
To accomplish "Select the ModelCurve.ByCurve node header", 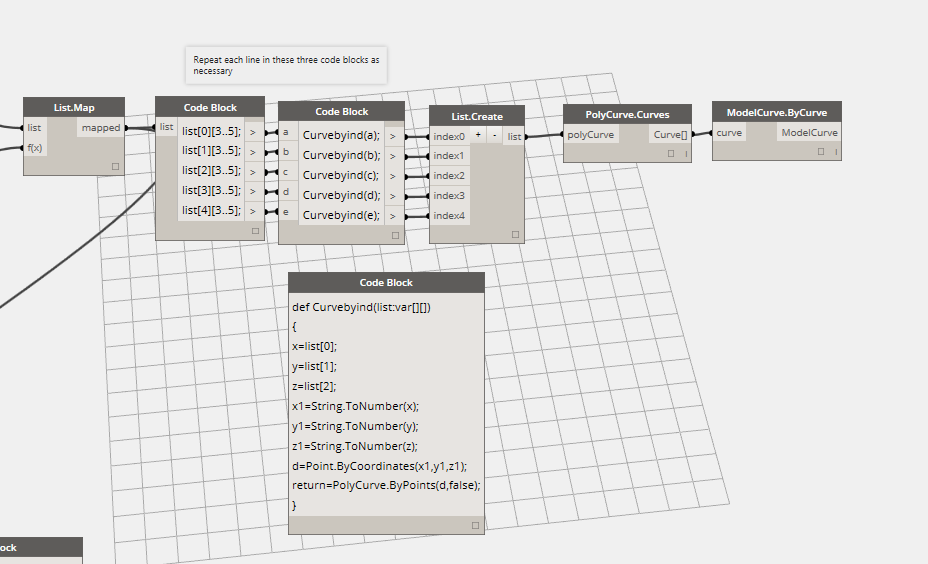I will click(776, 112).
